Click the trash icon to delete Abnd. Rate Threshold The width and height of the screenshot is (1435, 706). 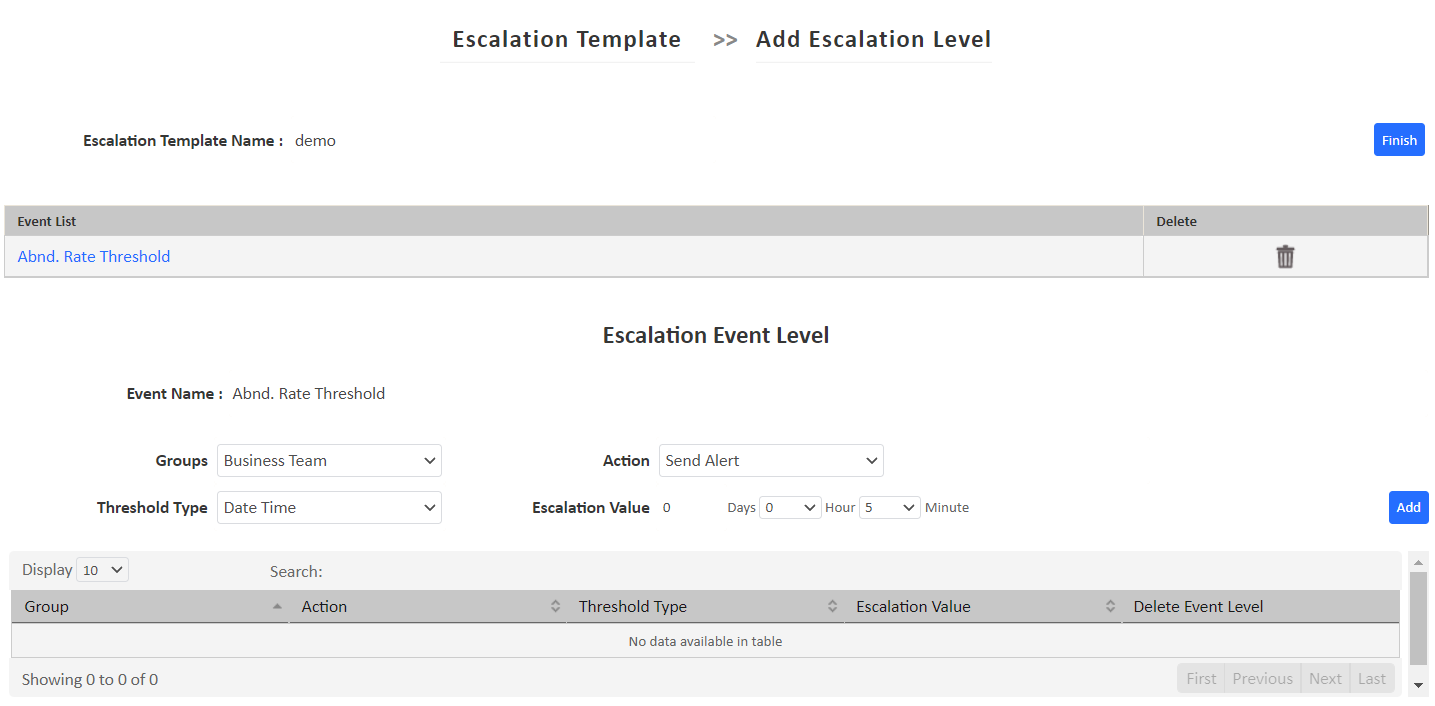point(1285,256)
